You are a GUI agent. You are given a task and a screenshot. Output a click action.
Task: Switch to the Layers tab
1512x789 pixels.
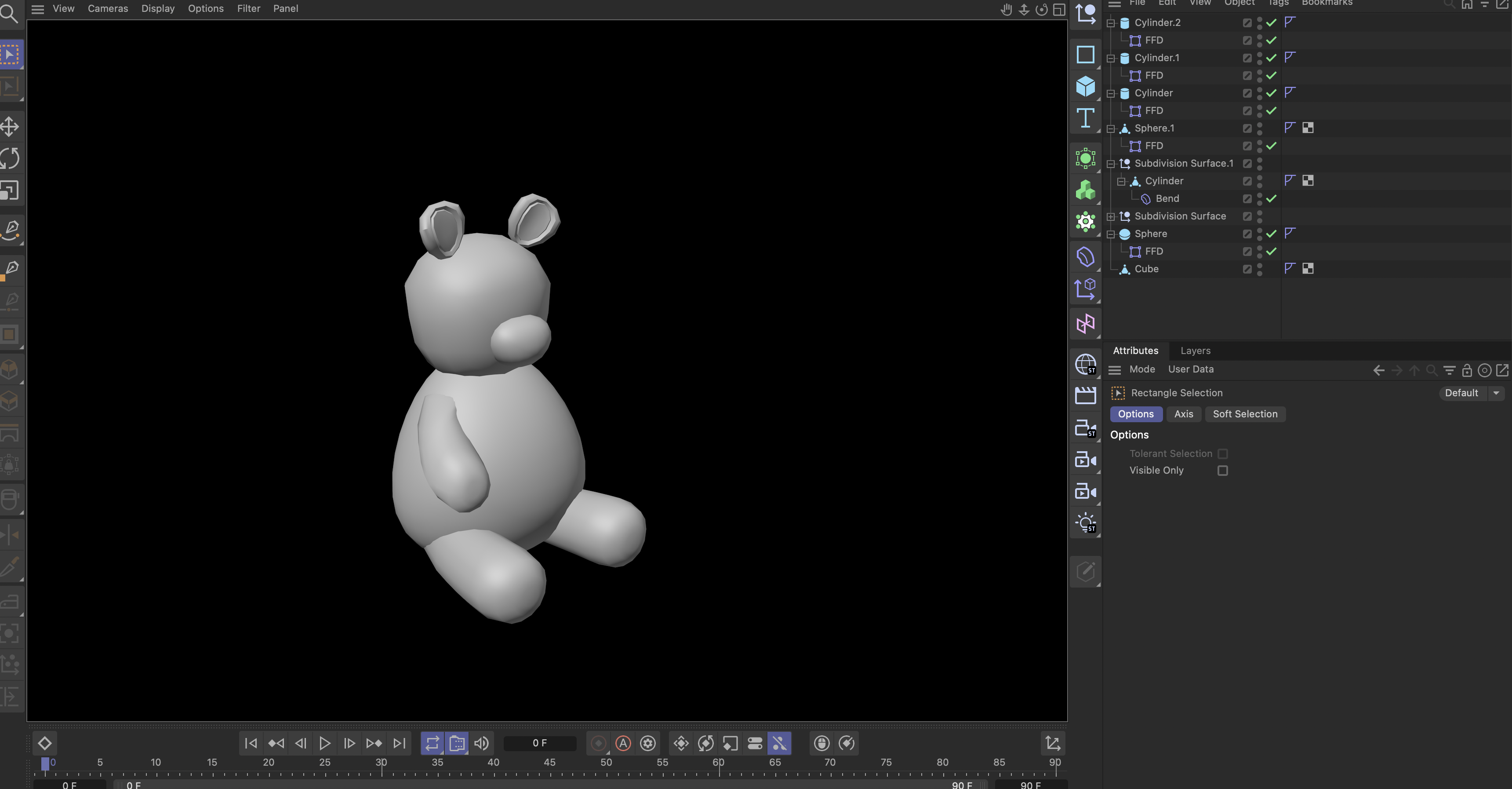tap(1195, 351)
